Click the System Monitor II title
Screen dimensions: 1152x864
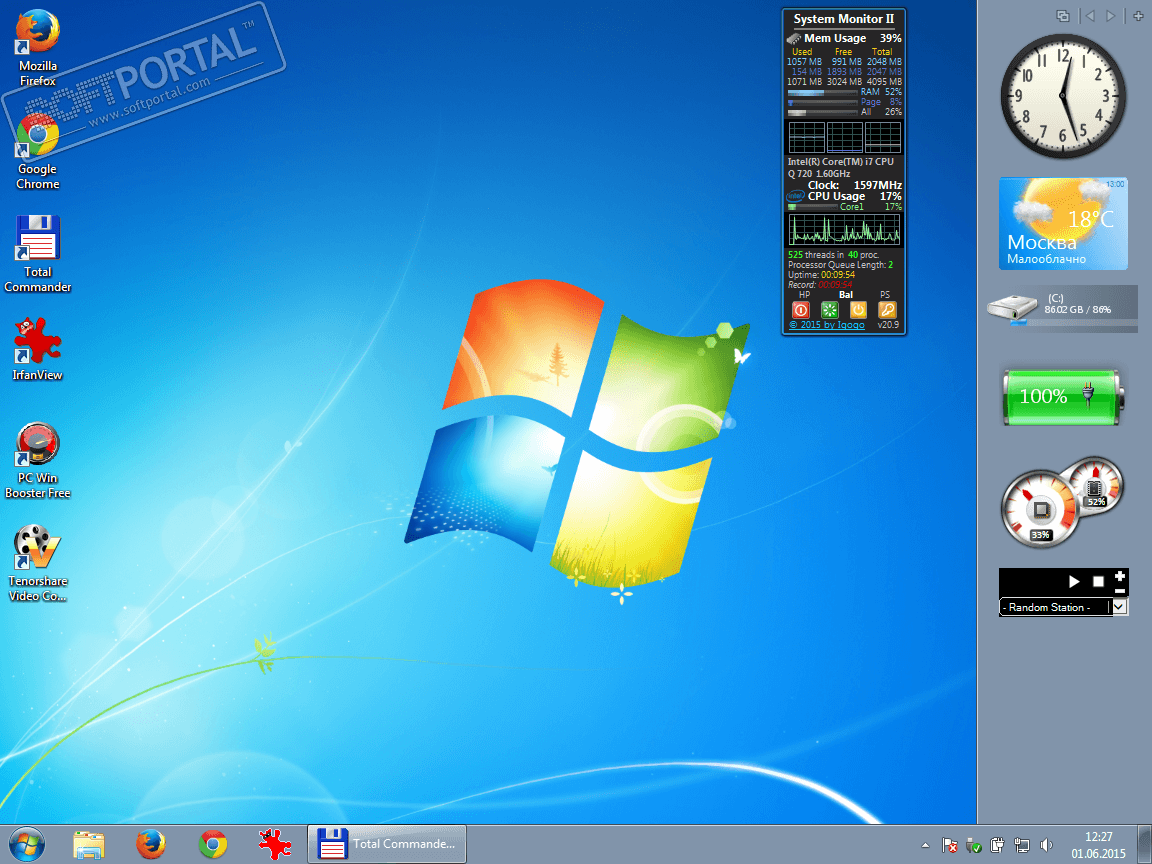843,19
